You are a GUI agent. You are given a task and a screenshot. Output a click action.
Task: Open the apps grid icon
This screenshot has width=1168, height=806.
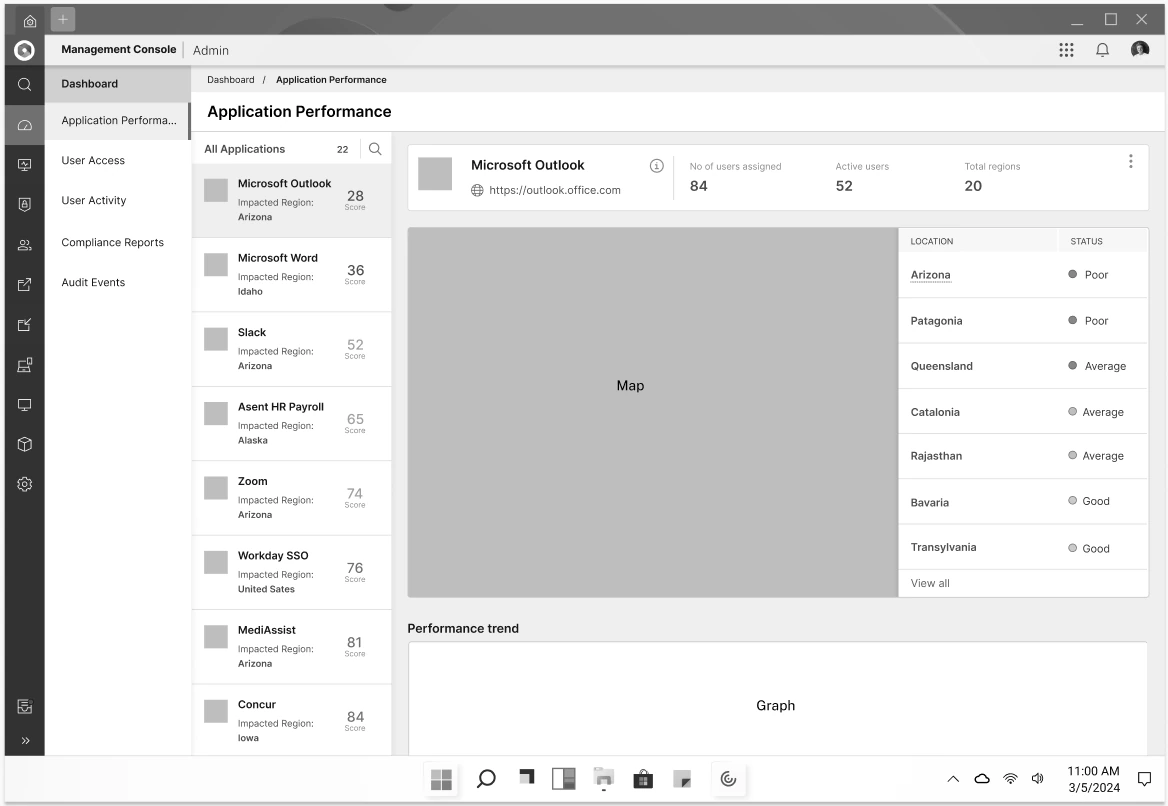[x=1066, y=50]
